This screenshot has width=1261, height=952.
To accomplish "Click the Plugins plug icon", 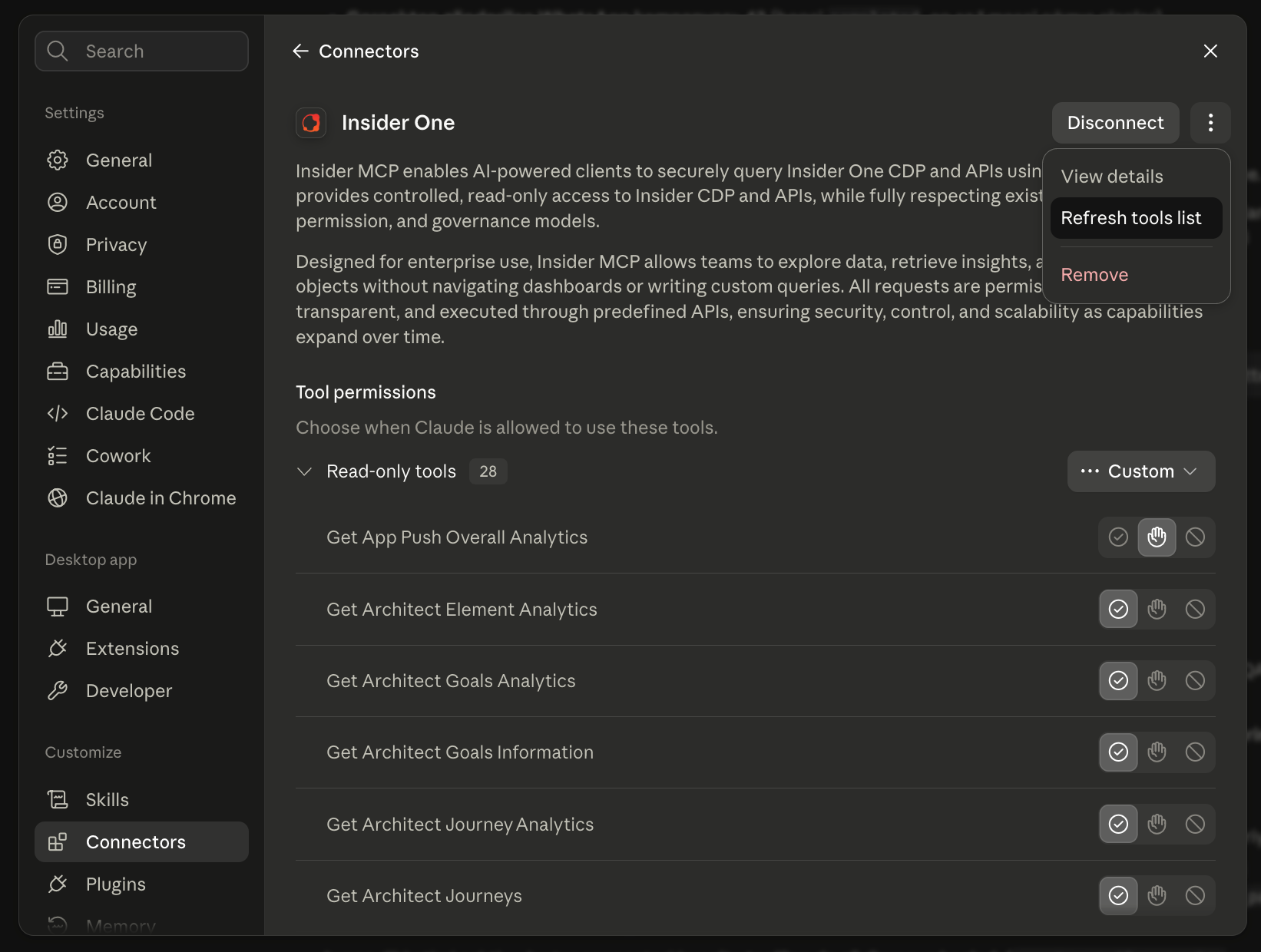I will tap(58, 884).
